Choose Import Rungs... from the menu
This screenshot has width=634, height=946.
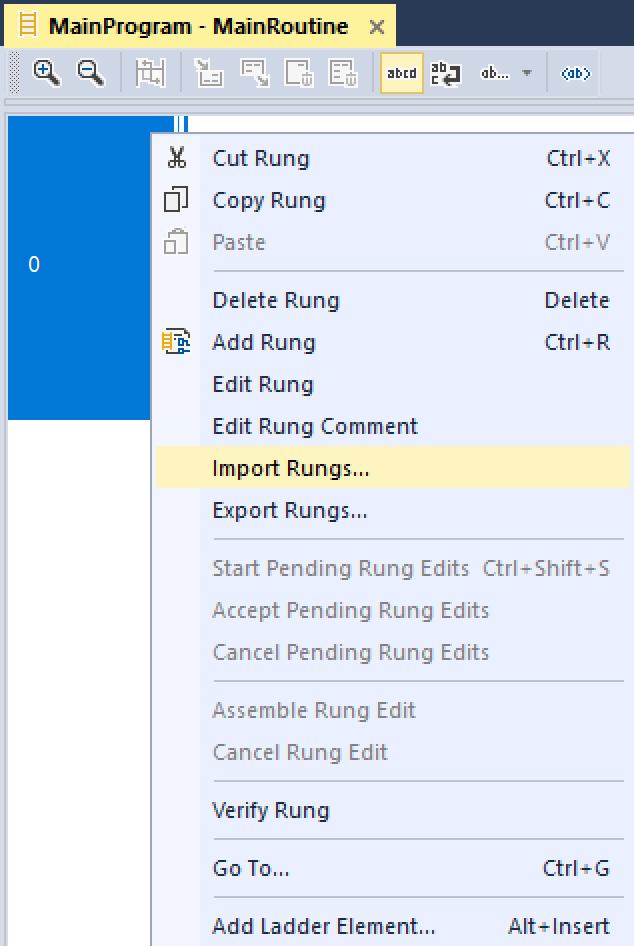[291, 468]
